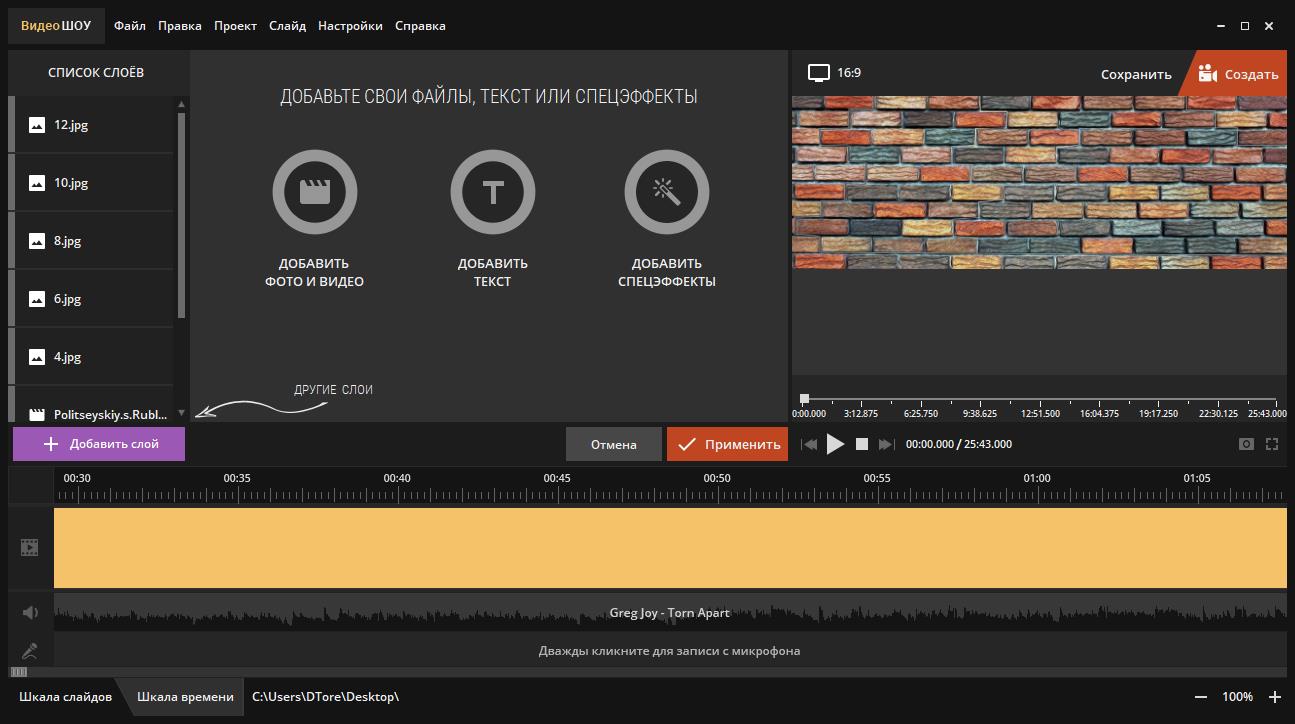Skip to next slide with forward icon

tap(886, 444)
